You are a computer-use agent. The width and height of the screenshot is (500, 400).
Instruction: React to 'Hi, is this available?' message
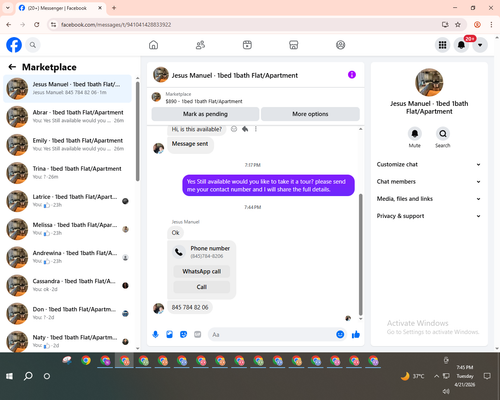click(234, 129)
